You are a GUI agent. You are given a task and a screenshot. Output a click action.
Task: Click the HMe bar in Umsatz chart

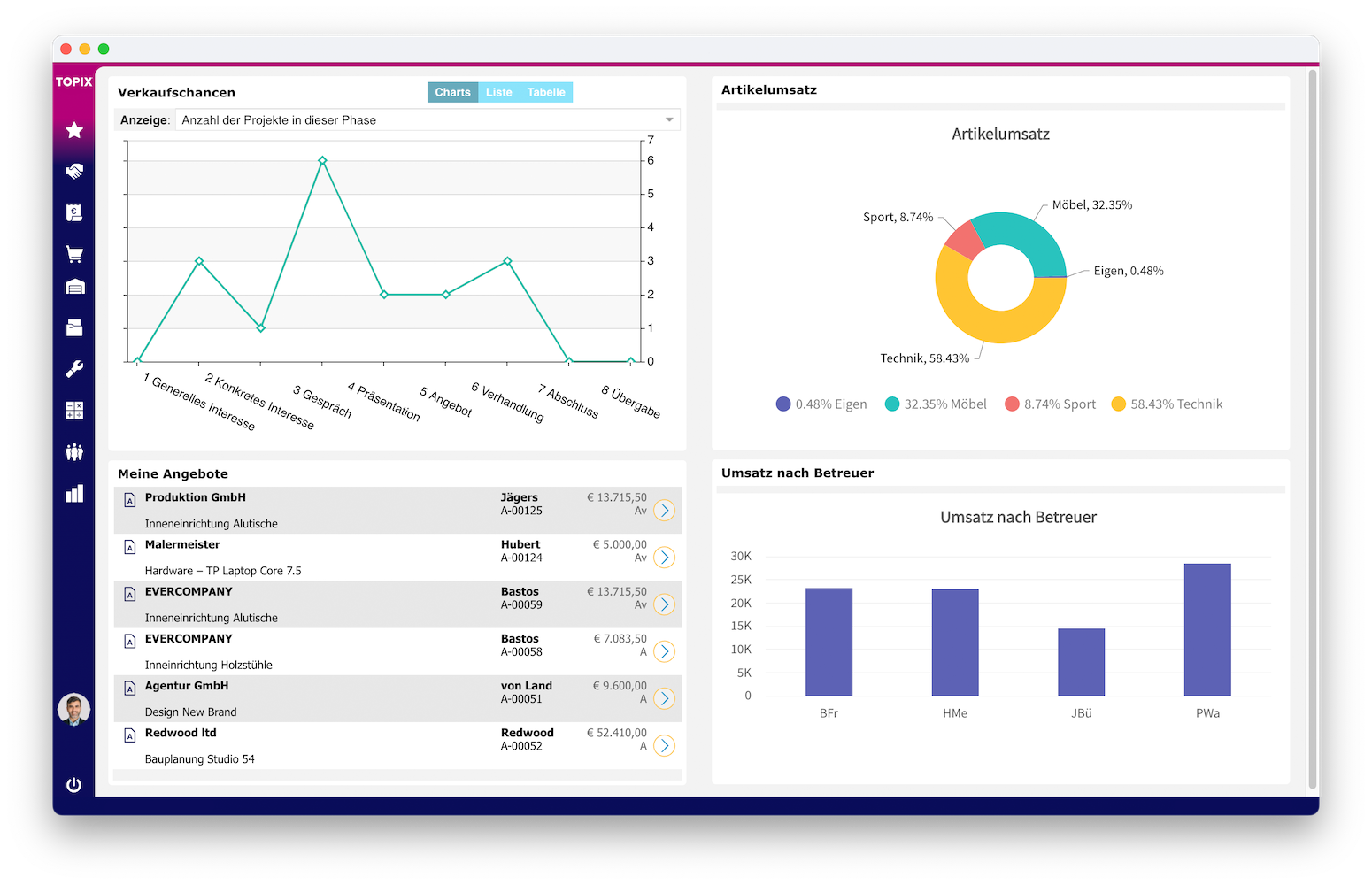pos(955,643)
